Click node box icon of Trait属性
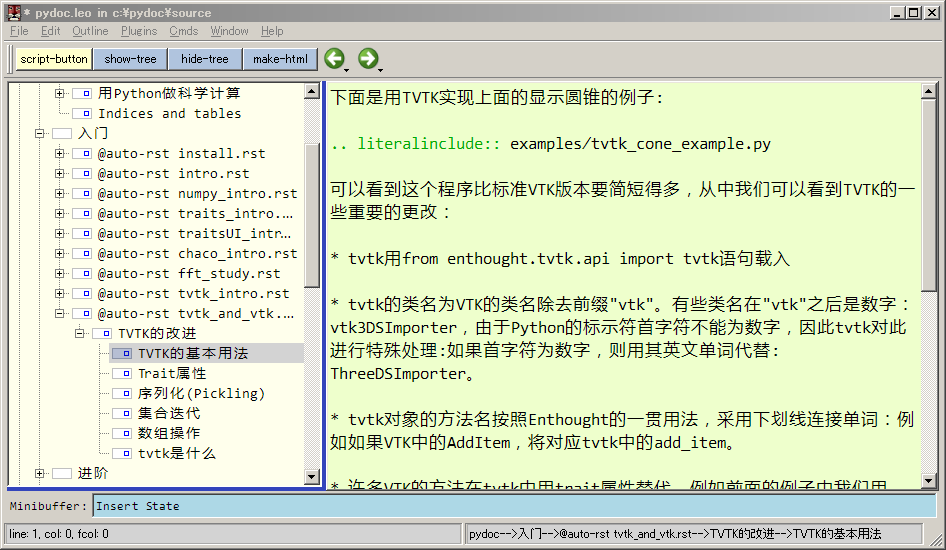Image resolution: width=946 pixels, height=550 pixels. (x=122, y=373)
